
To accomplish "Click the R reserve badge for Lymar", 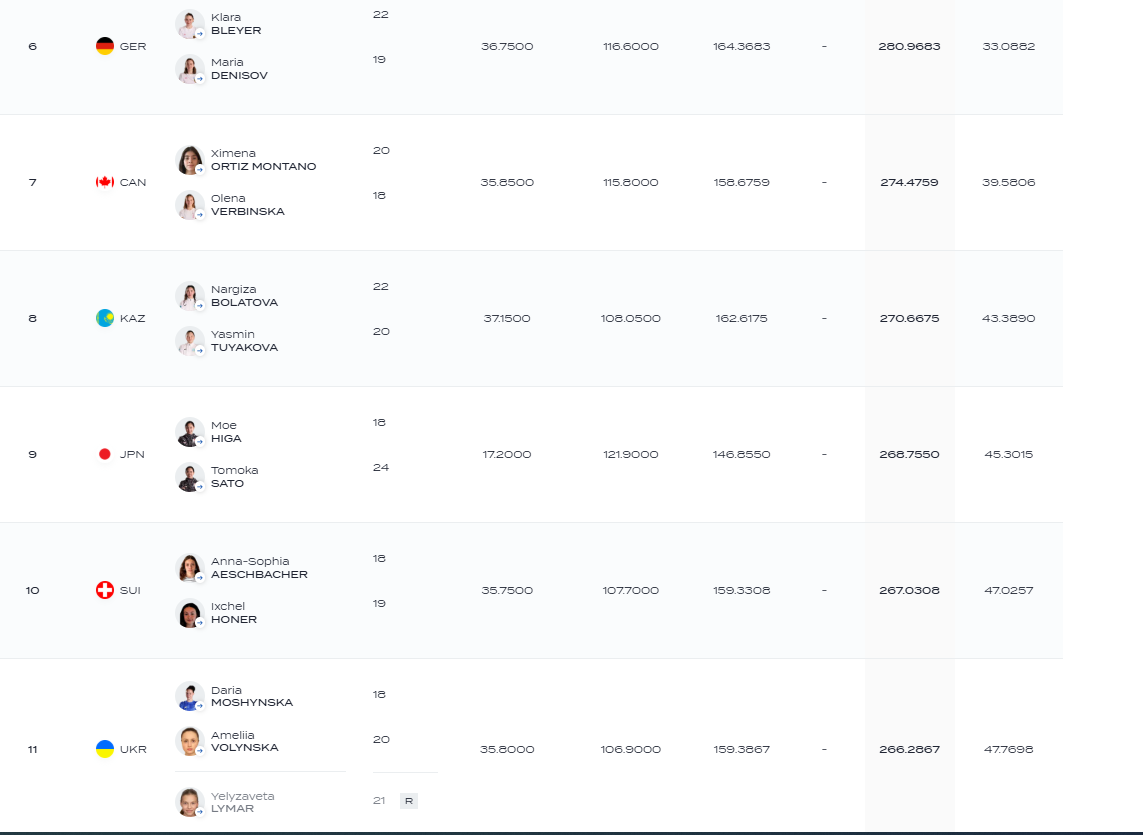I will coord(409,801).
